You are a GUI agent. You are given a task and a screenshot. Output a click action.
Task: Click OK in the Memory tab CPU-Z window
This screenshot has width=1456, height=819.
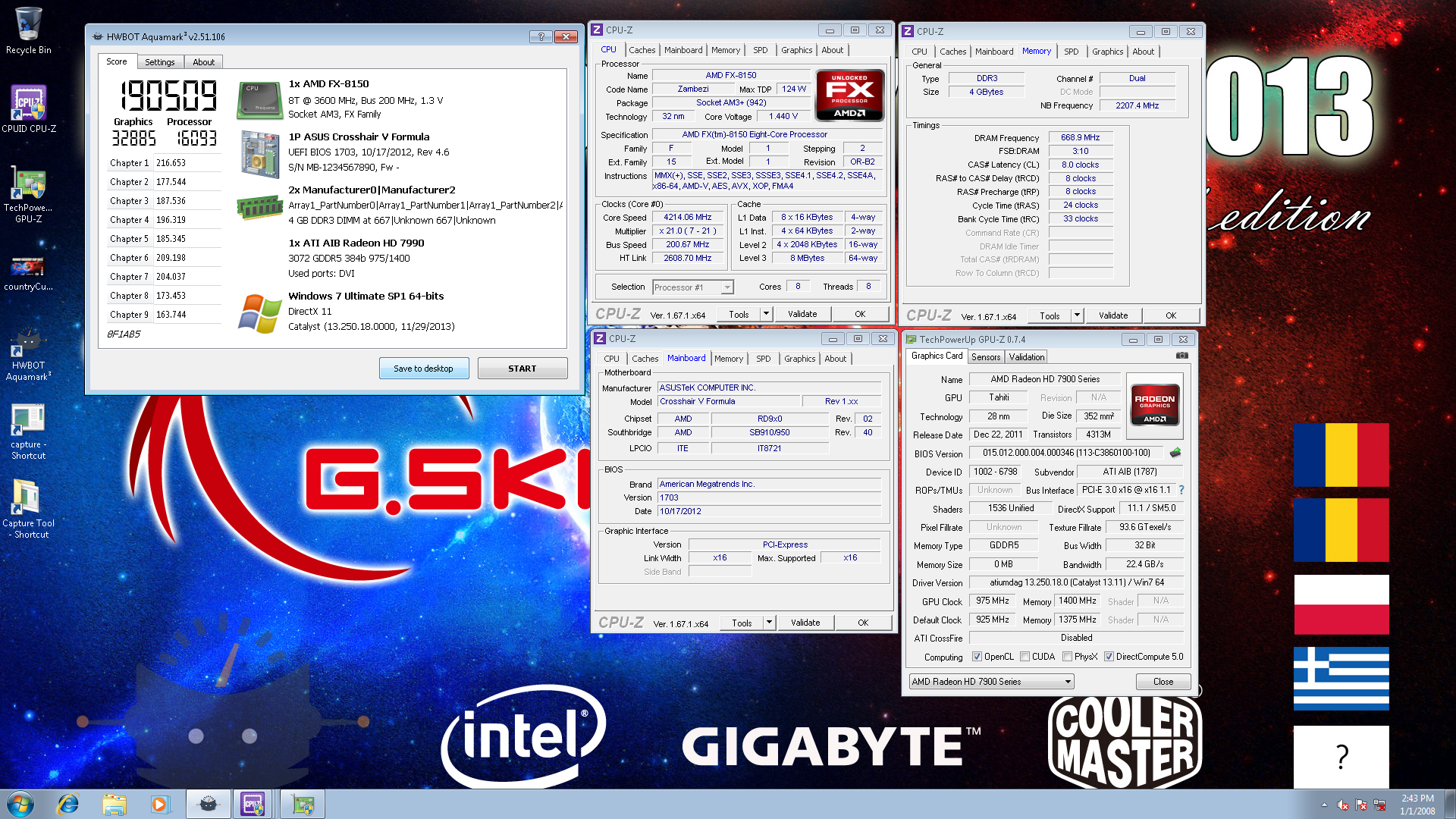1171,315
